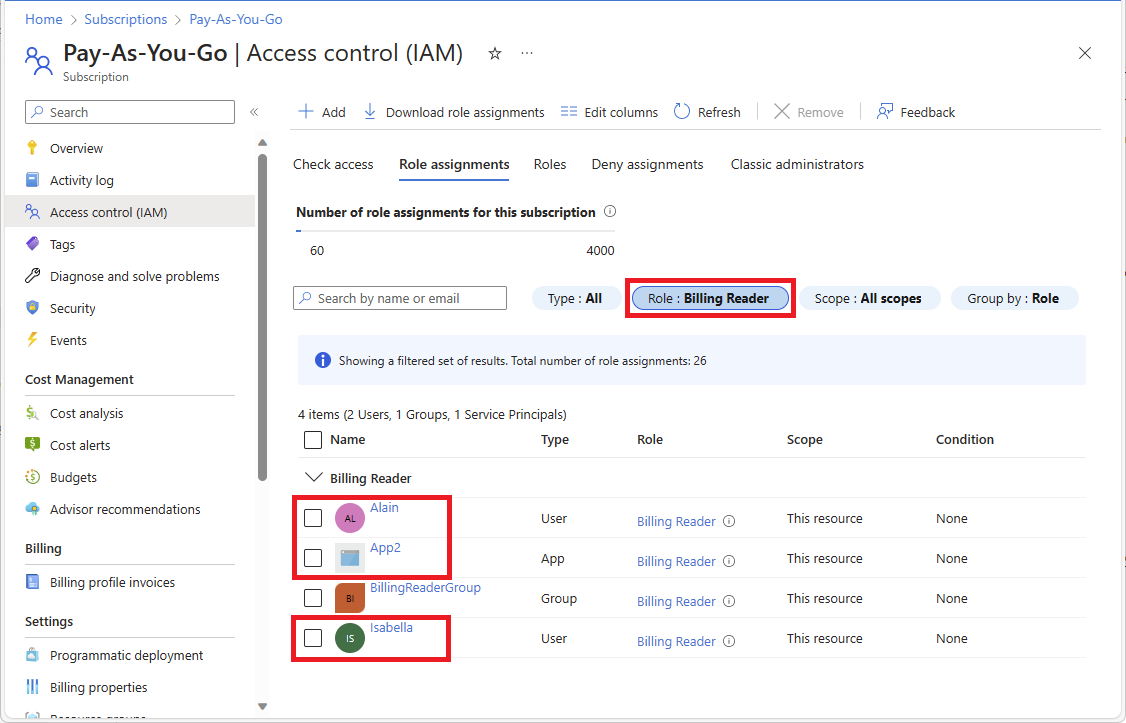The image size is (1126, 723).
Task: Click the Activity log icon
Action: point(32,179)
